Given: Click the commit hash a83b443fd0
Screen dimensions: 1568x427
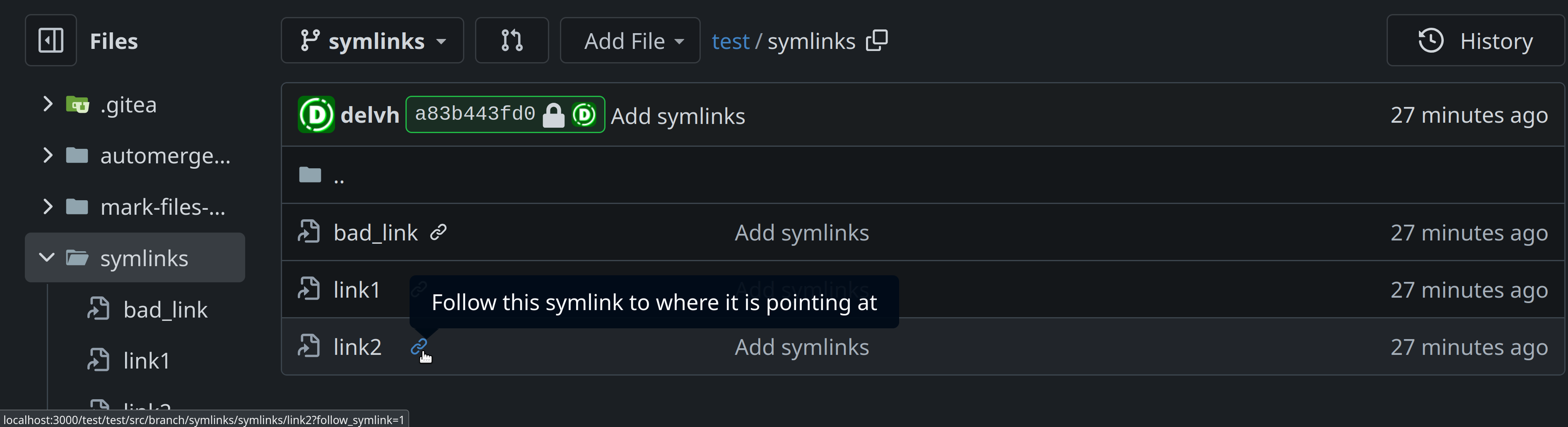Looking at the screenshot, I should click(x=474, y=113).
